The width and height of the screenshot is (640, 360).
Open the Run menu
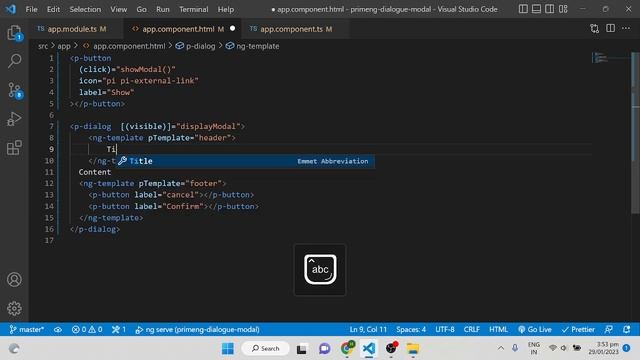click(x=162, y=9)
